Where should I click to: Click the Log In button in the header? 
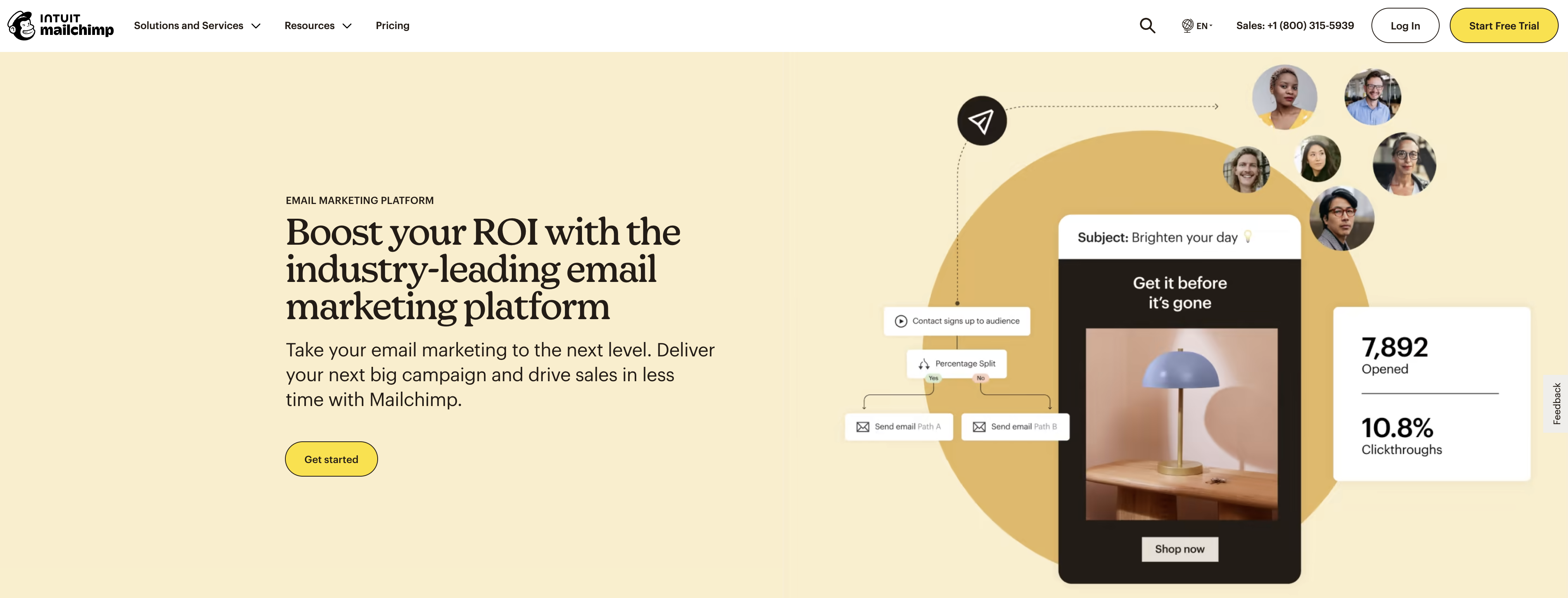tap(1405, 25)
